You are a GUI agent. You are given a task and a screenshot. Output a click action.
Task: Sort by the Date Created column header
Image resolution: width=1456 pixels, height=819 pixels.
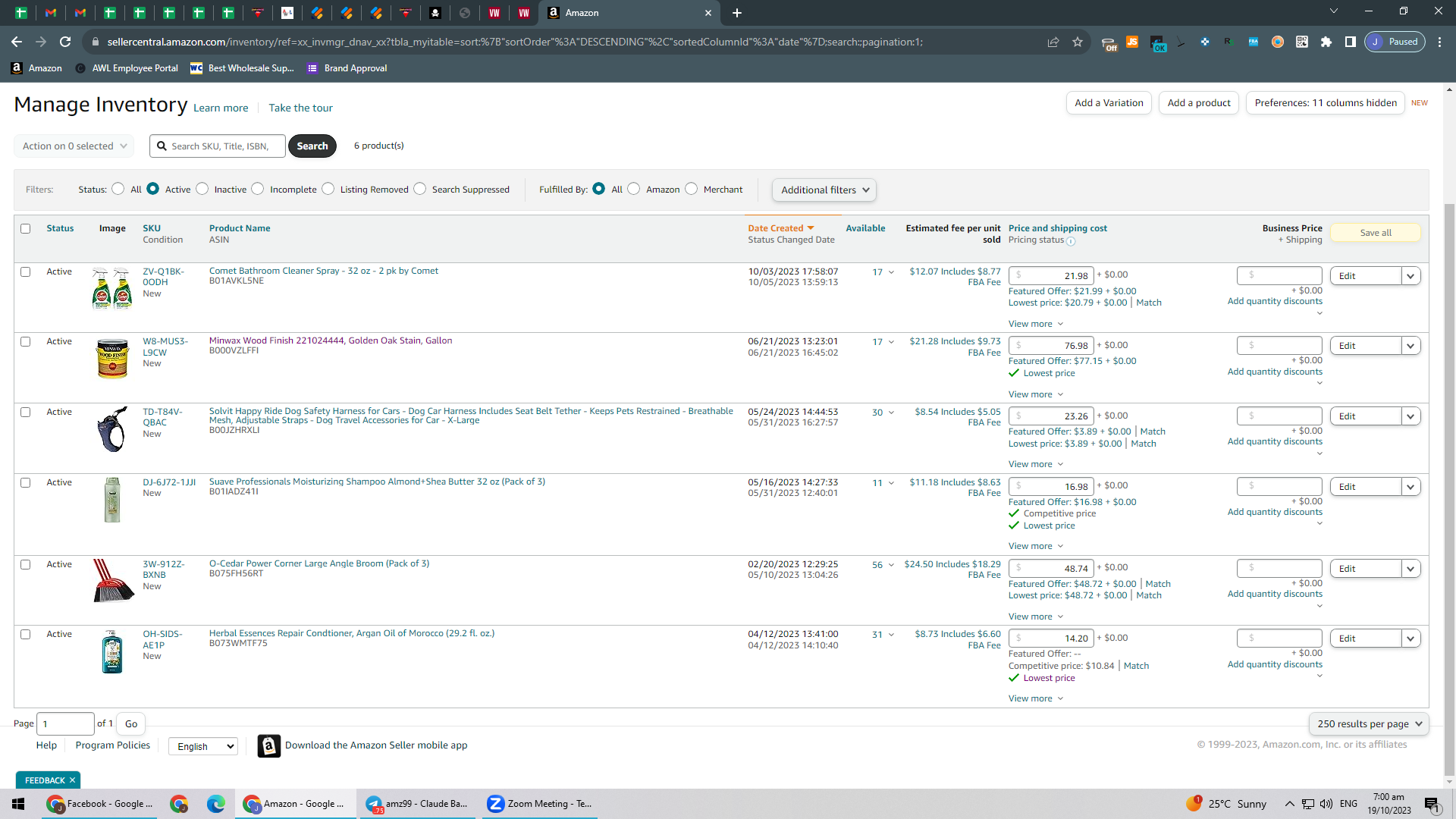(x=780, y=228)
